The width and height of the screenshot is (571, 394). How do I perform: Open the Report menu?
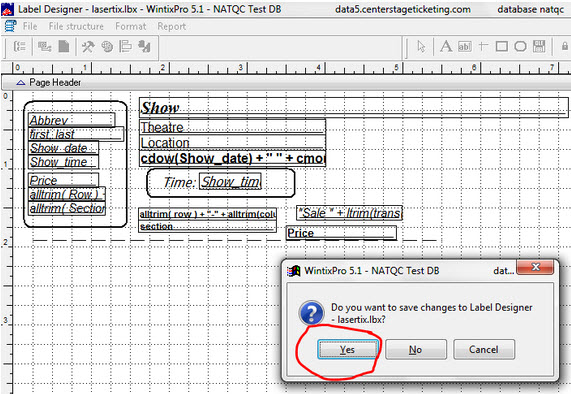[172, 27]
